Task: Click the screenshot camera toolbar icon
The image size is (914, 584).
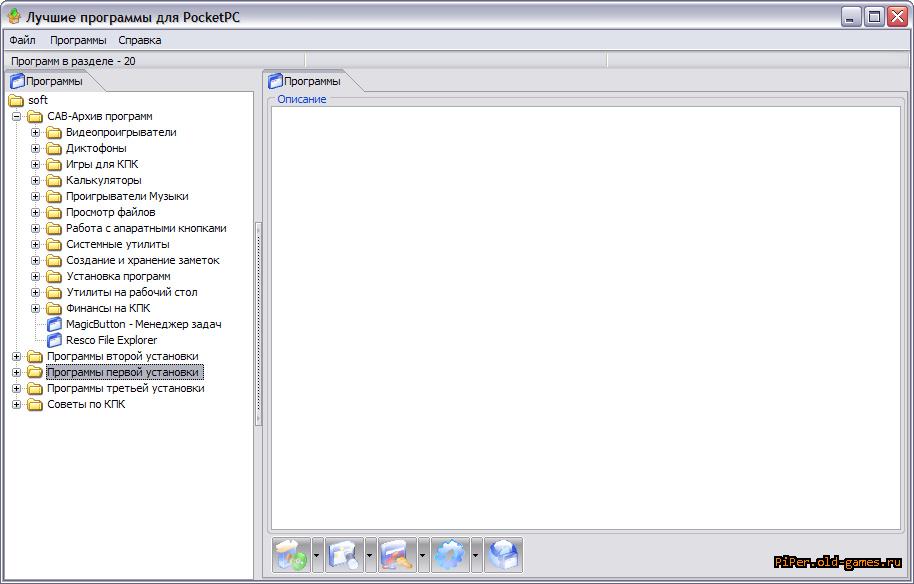Action: click(345, 554)
